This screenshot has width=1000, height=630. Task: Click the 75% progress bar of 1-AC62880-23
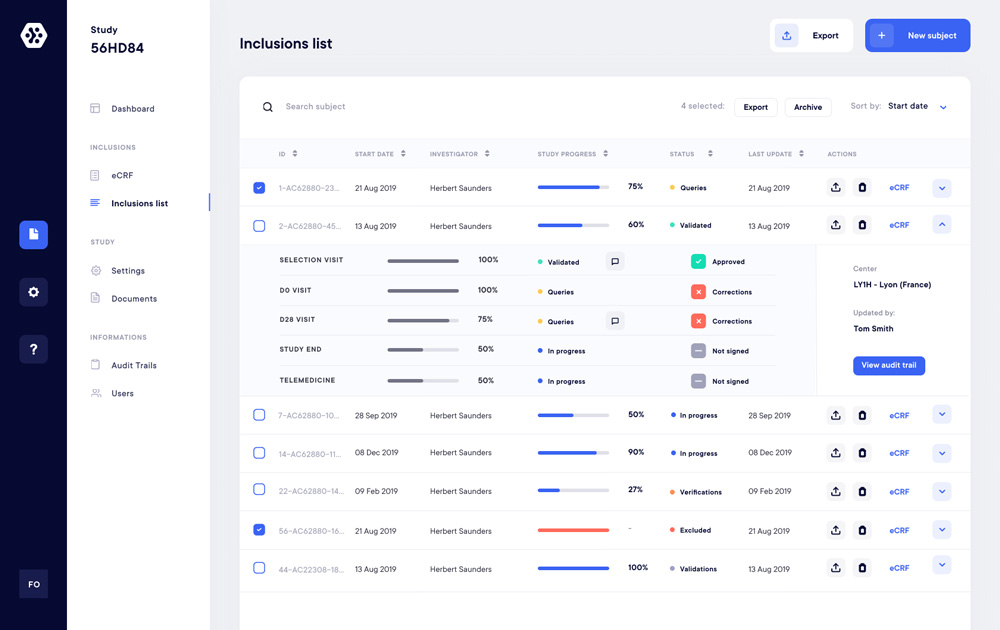(573, 187)
